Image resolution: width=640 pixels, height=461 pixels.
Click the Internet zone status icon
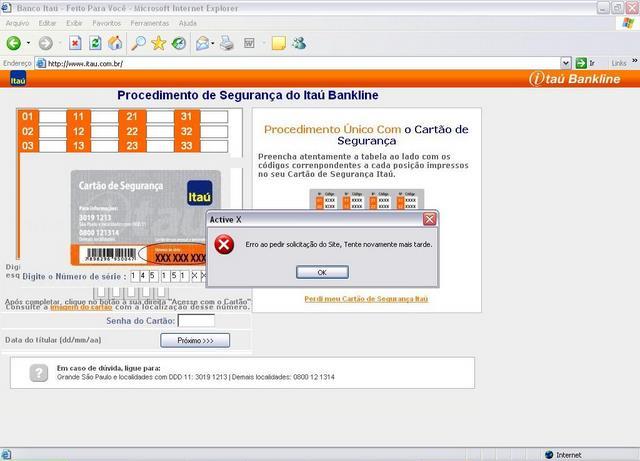pos(549,454)
